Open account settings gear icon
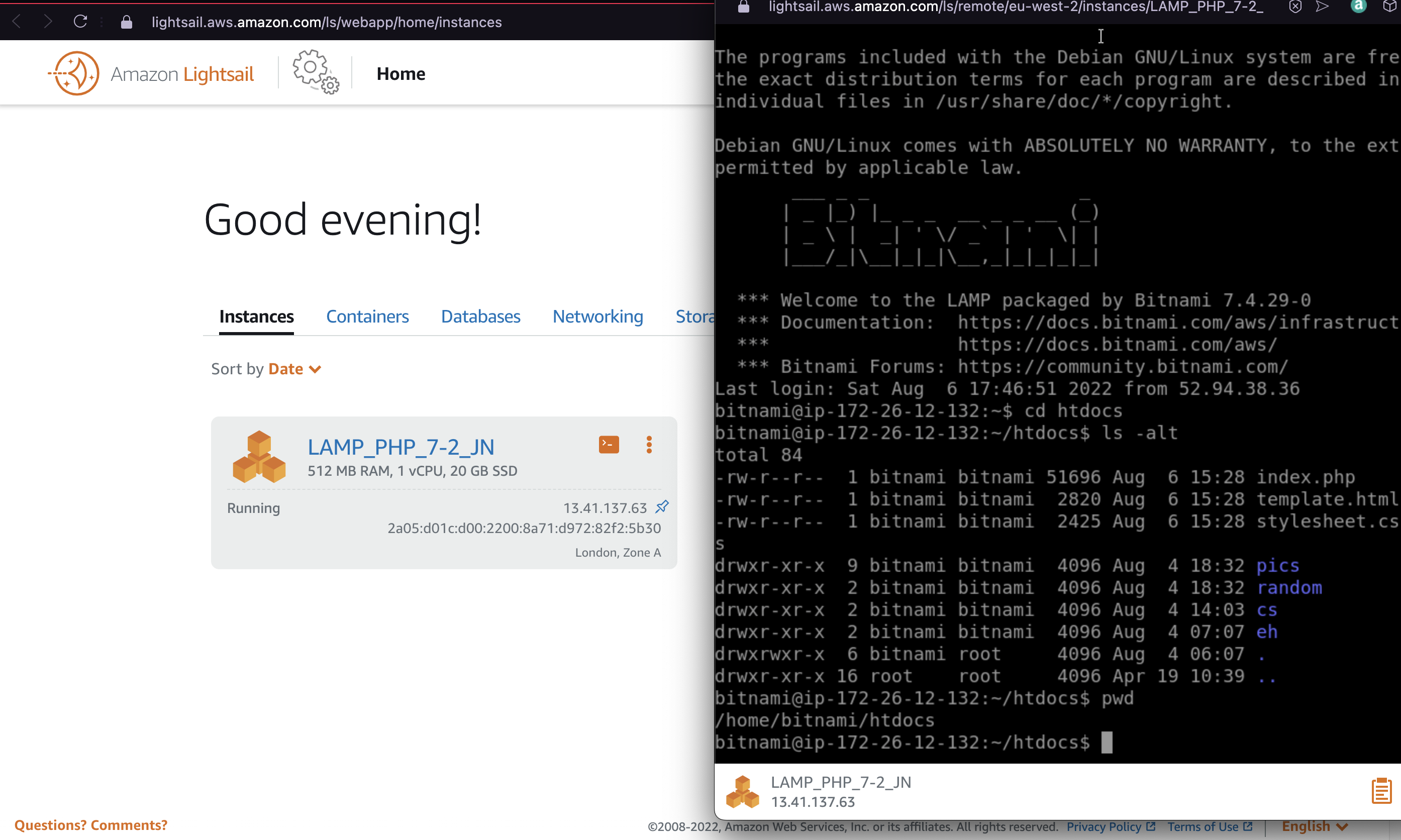This screenshot has height=840, width=1401. click(316, 72)
